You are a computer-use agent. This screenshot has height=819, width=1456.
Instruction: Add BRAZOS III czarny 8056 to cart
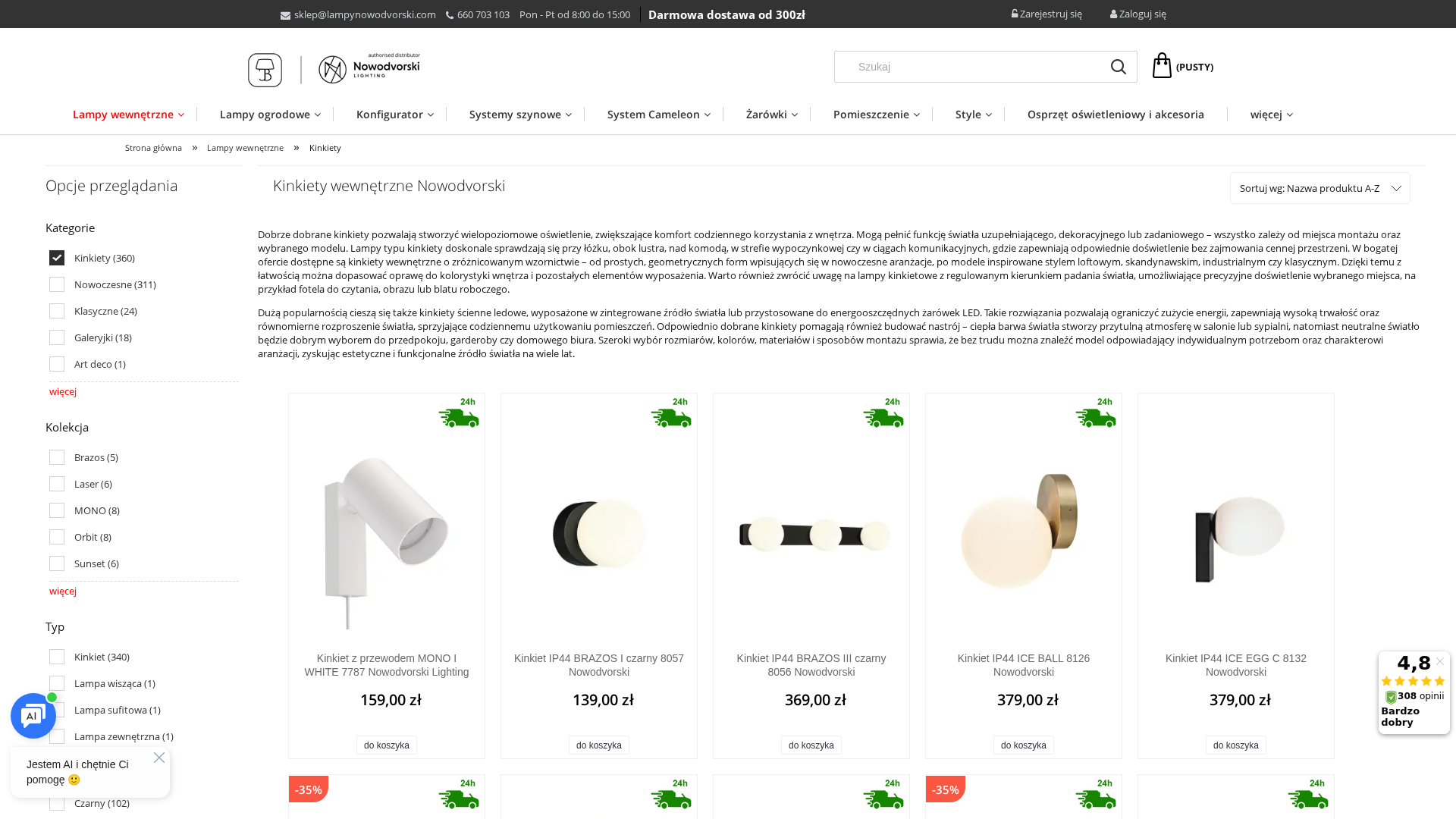click(x=811, y=745)
